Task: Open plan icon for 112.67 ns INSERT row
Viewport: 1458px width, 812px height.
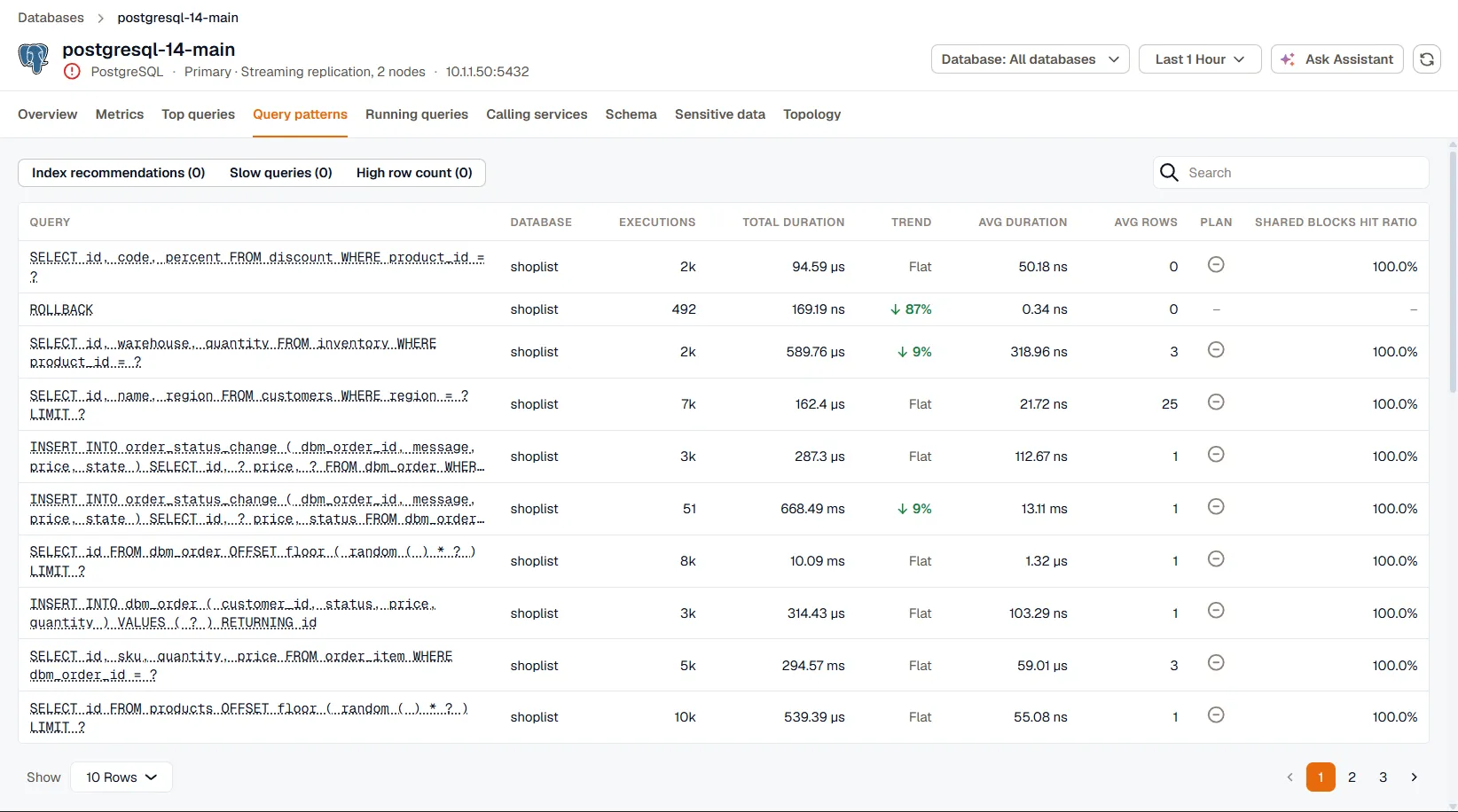Action: (x=1216, y=455)
